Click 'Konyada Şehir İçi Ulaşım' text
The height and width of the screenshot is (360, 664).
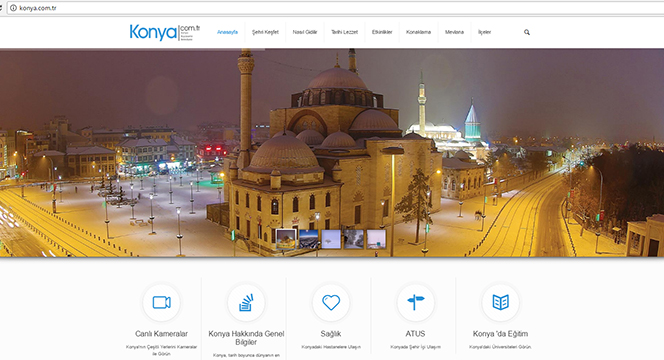[415, 347]
